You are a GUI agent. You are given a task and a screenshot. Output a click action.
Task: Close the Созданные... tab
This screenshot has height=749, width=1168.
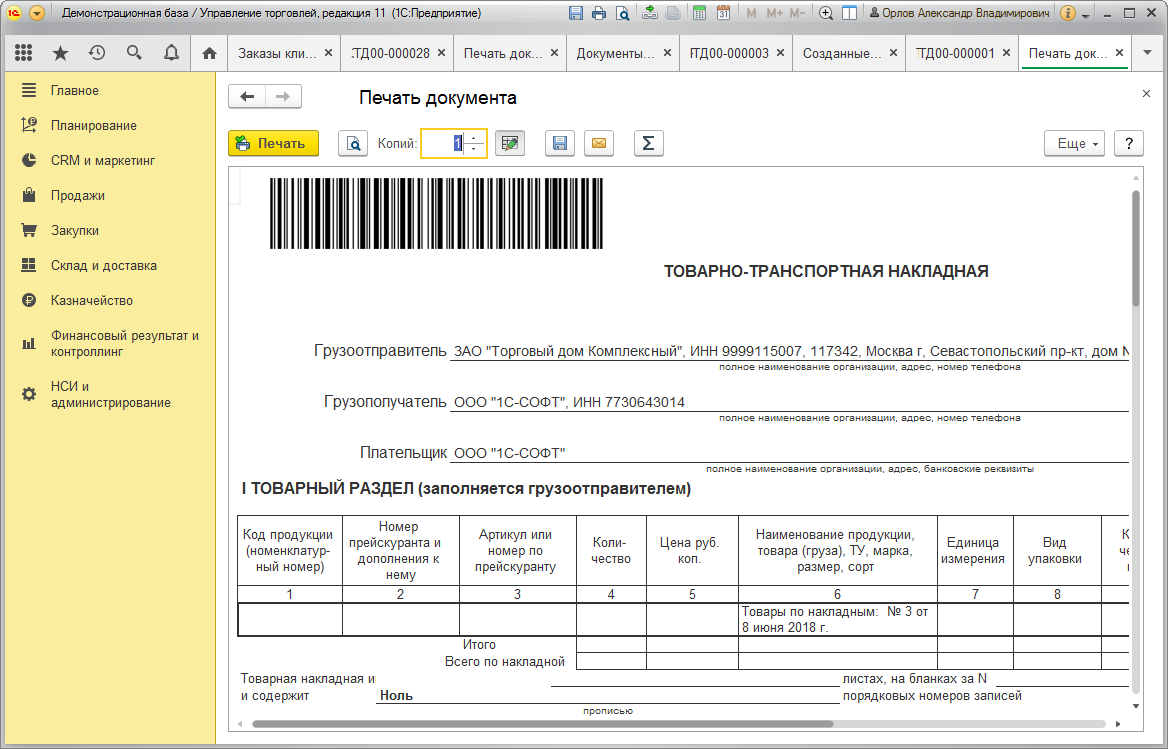pos(893,53)
